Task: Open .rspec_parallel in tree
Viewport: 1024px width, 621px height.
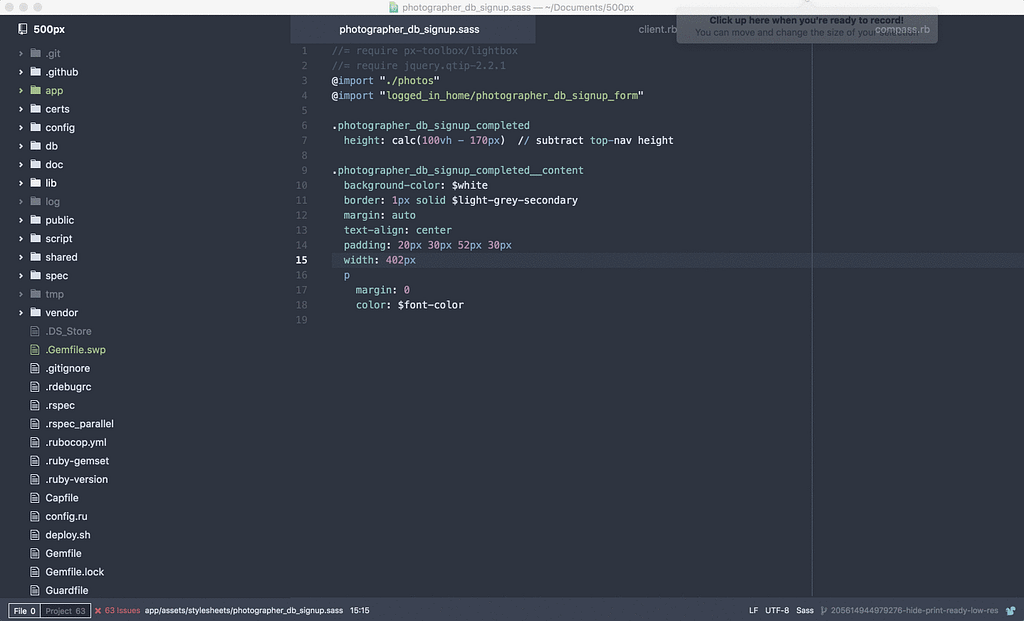Action: [x=79, y=424]
